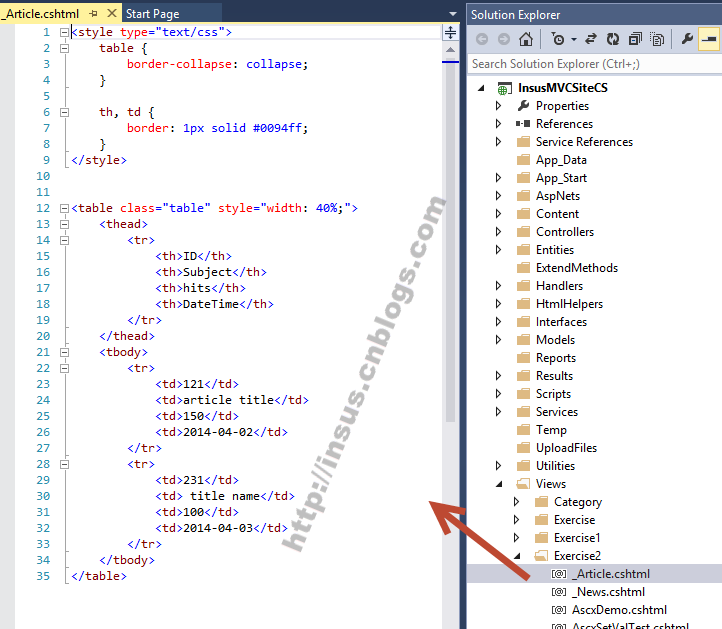This screenshot has height=629, width=722.
Task: Click the editor vertical scrollbar thumb
Action: click(450, 242)
